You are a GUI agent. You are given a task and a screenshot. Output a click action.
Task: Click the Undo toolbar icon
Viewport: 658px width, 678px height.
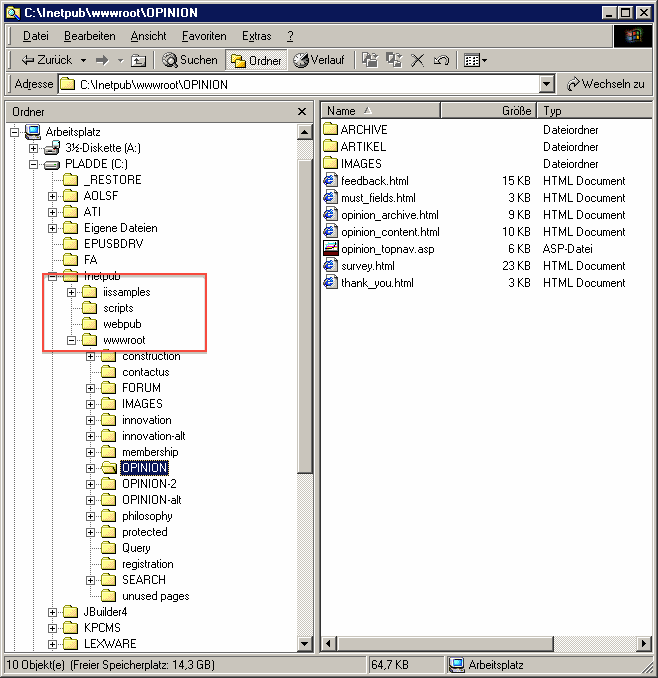[x=441, y=61]
